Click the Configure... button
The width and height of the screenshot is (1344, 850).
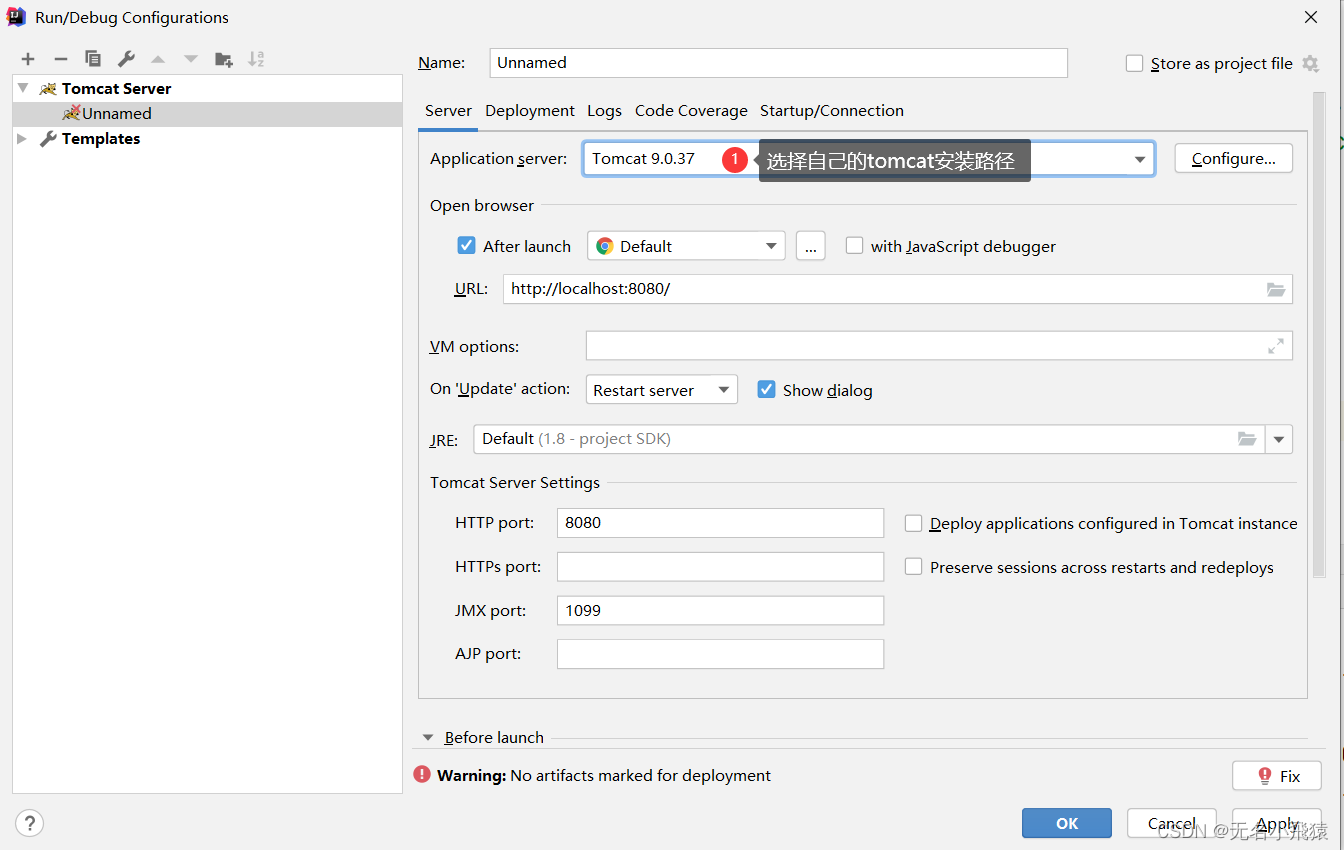click(1233, 158)
